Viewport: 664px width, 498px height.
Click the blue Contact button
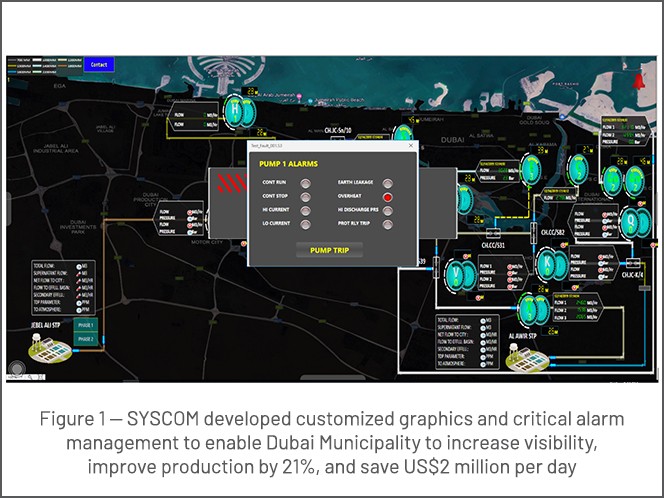98,65
